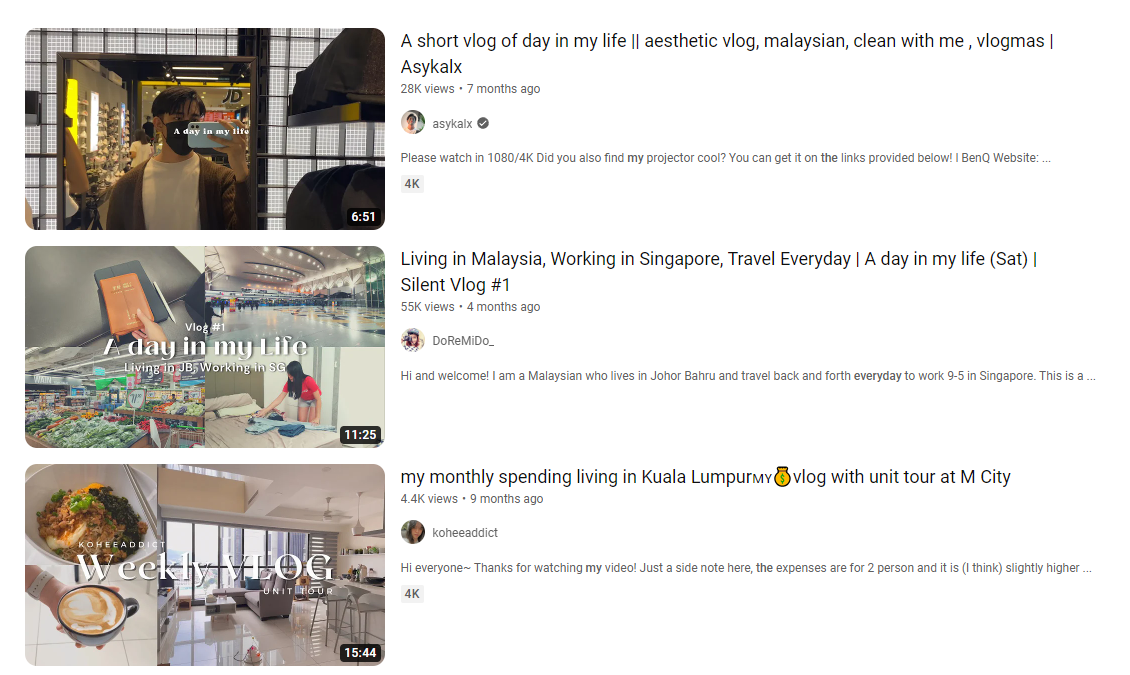Image resolution: width=1130 pixels, height=675 pixels.
Task: Click asykalx channel avatar icon
Action: point(413,122)
